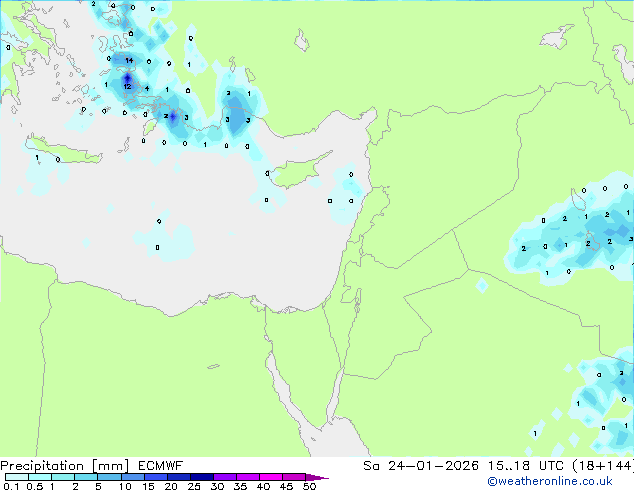Click the '0.5' legend scale label
The width and height of the screenshot is (634, 490).
coord(34,486)
